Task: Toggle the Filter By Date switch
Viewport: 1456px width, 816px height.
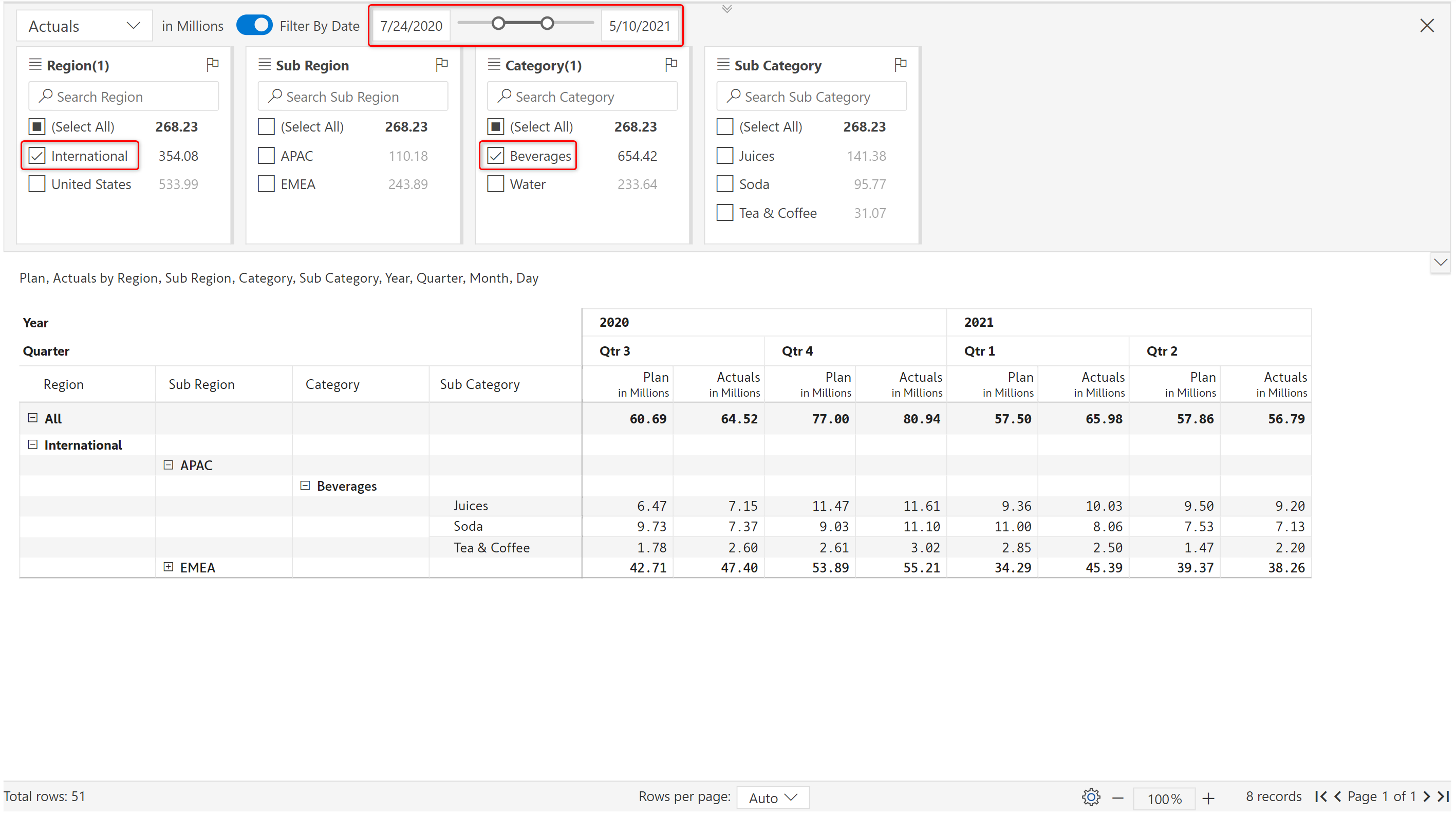Action: 254,26
